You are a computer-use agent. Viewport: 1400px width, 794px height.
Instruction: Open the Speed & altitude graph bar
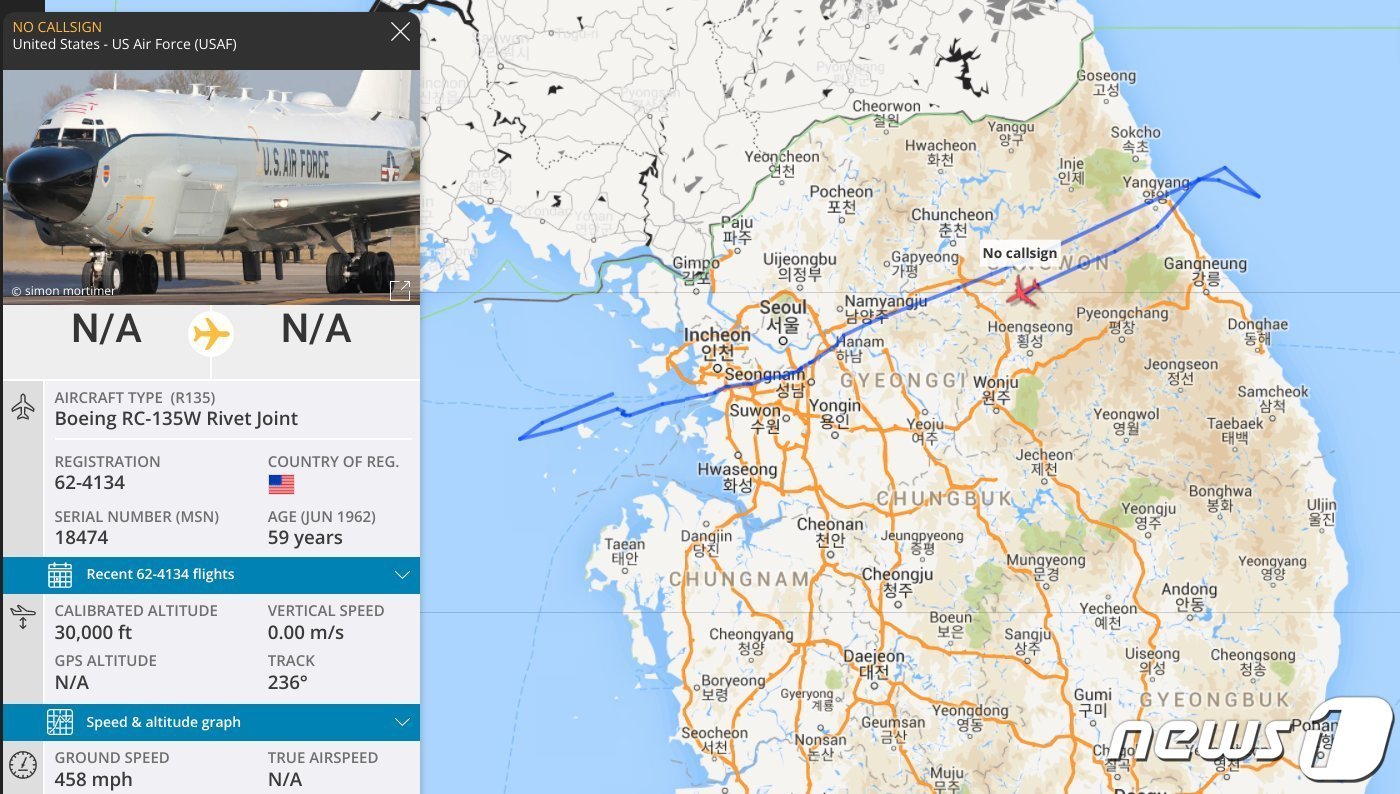tap(163, 722)
